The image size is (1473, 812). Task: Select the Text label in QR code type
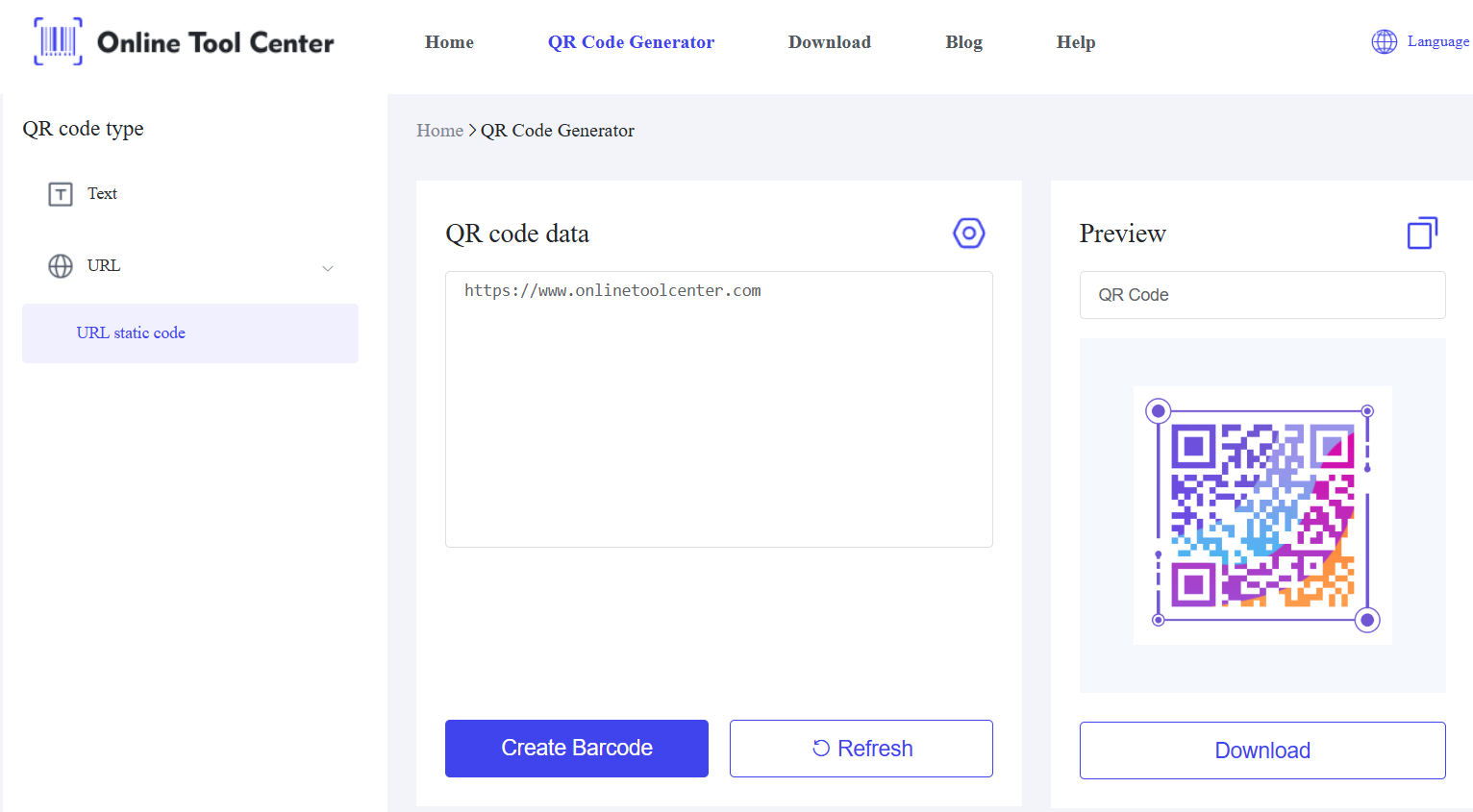pyautogui.click(x=102, y=194)
